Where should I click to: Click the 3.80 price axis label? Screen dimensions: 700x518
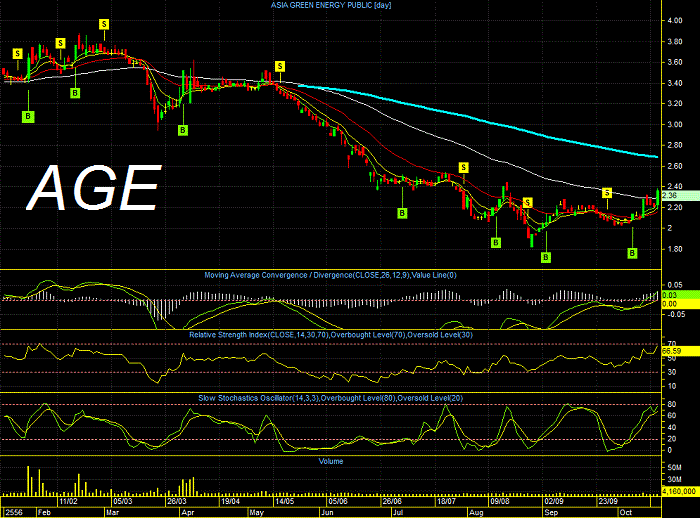pos(675,42)
